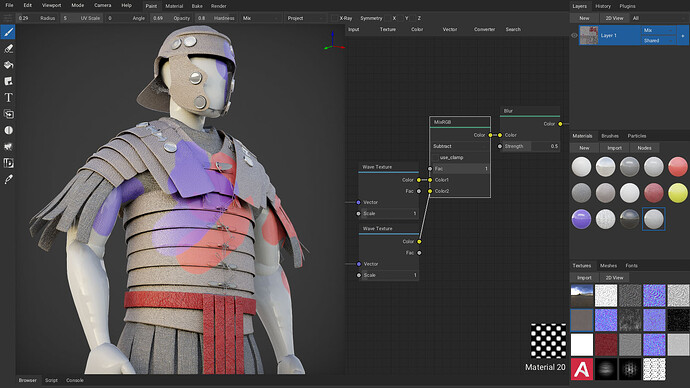This screenshot has width=690, height=388.
Task: Switch to the Material workspace tab
Action: coord(174,6)
